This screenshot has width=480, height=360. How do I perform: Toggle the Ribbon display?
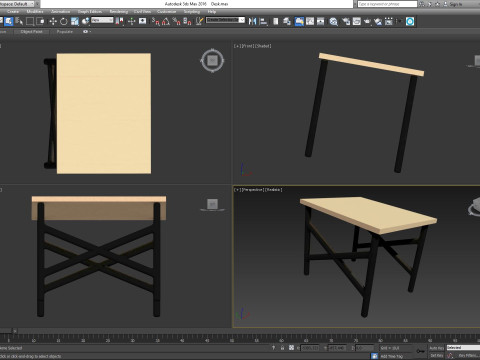pos(299,21)
